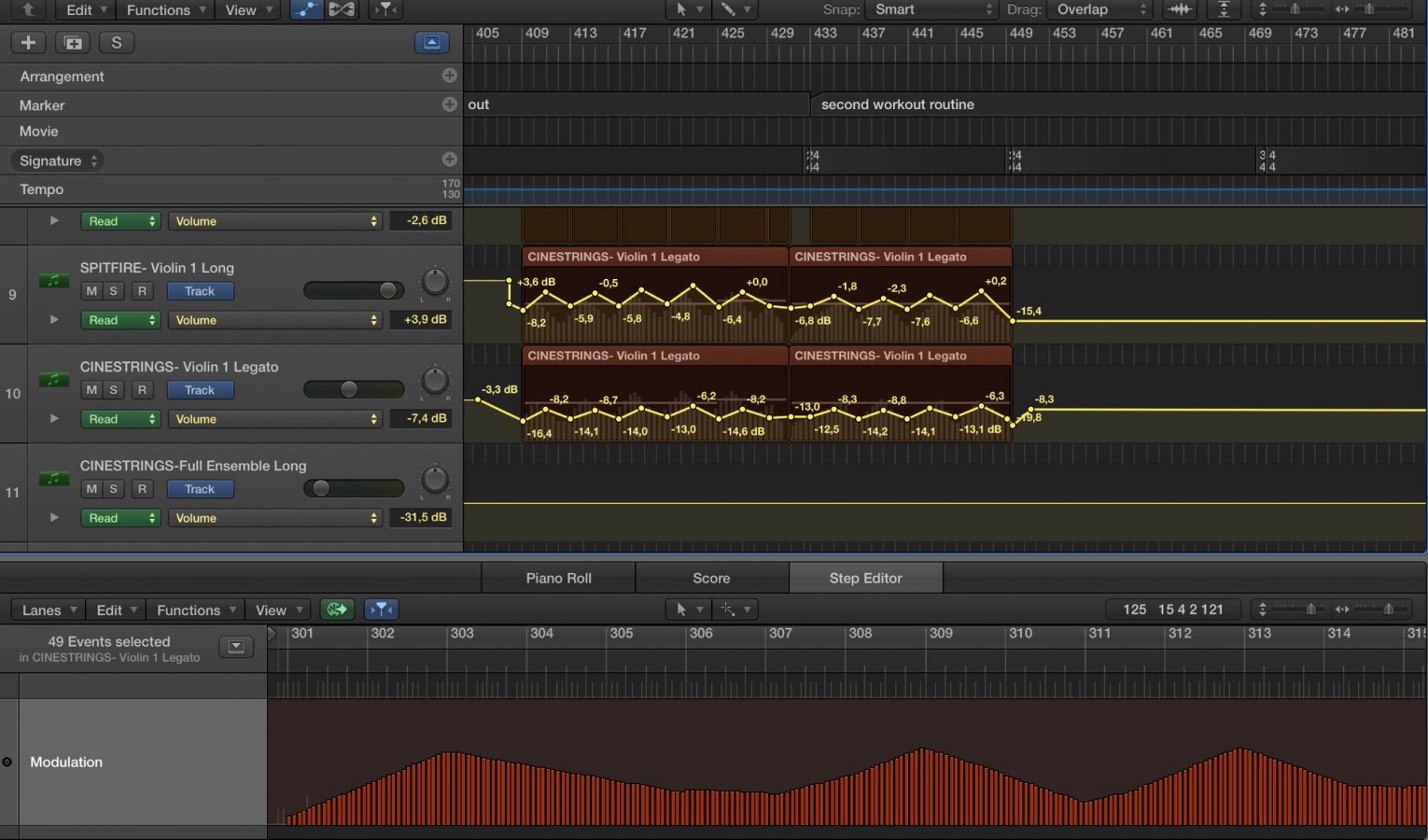The width and height of the screenshot is (1428, 840).
Task: Click the waveform zoom icon
Action: click(x=1180, y=9)
